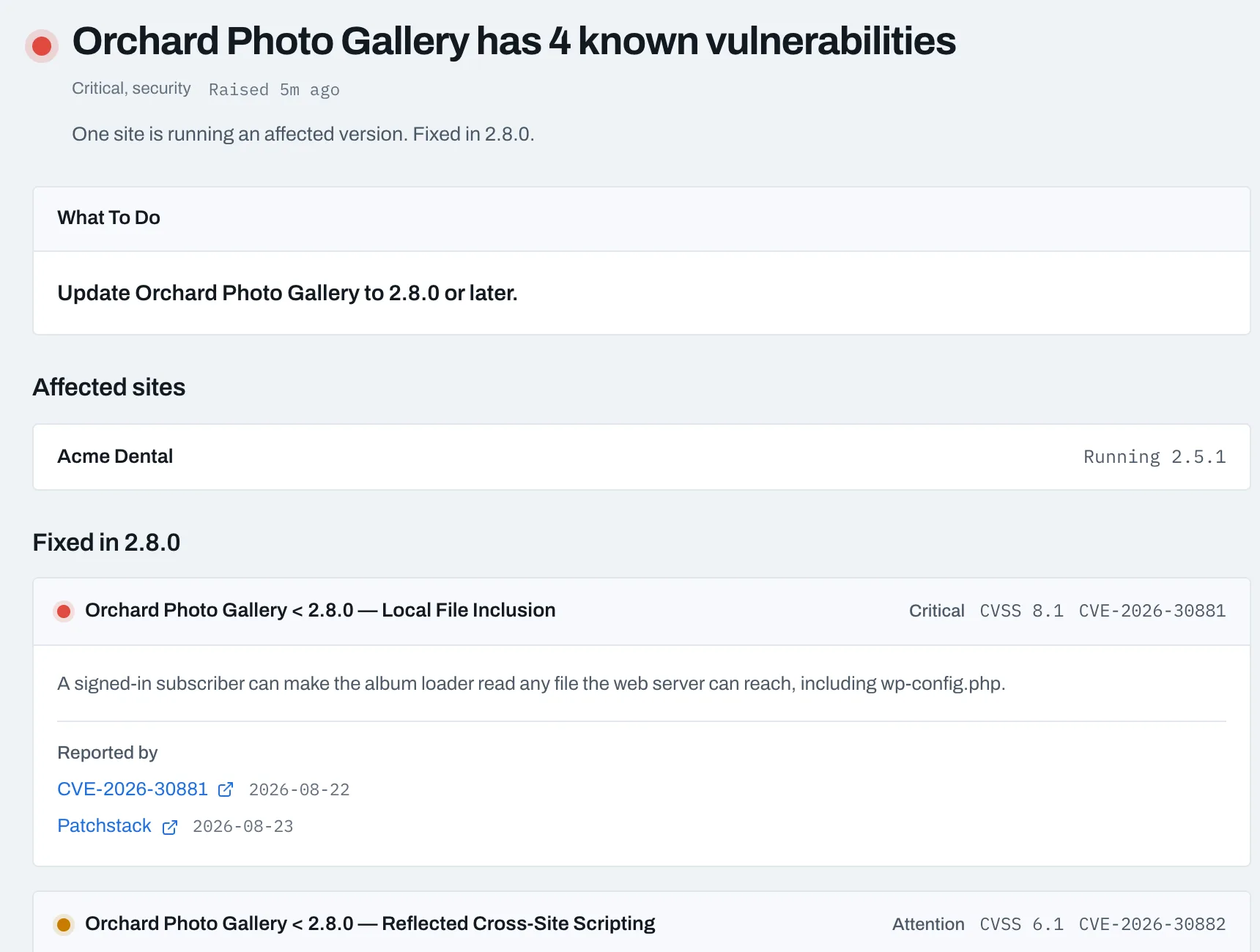Click the 'Critical, security' tag text

(x=131, y=89)
